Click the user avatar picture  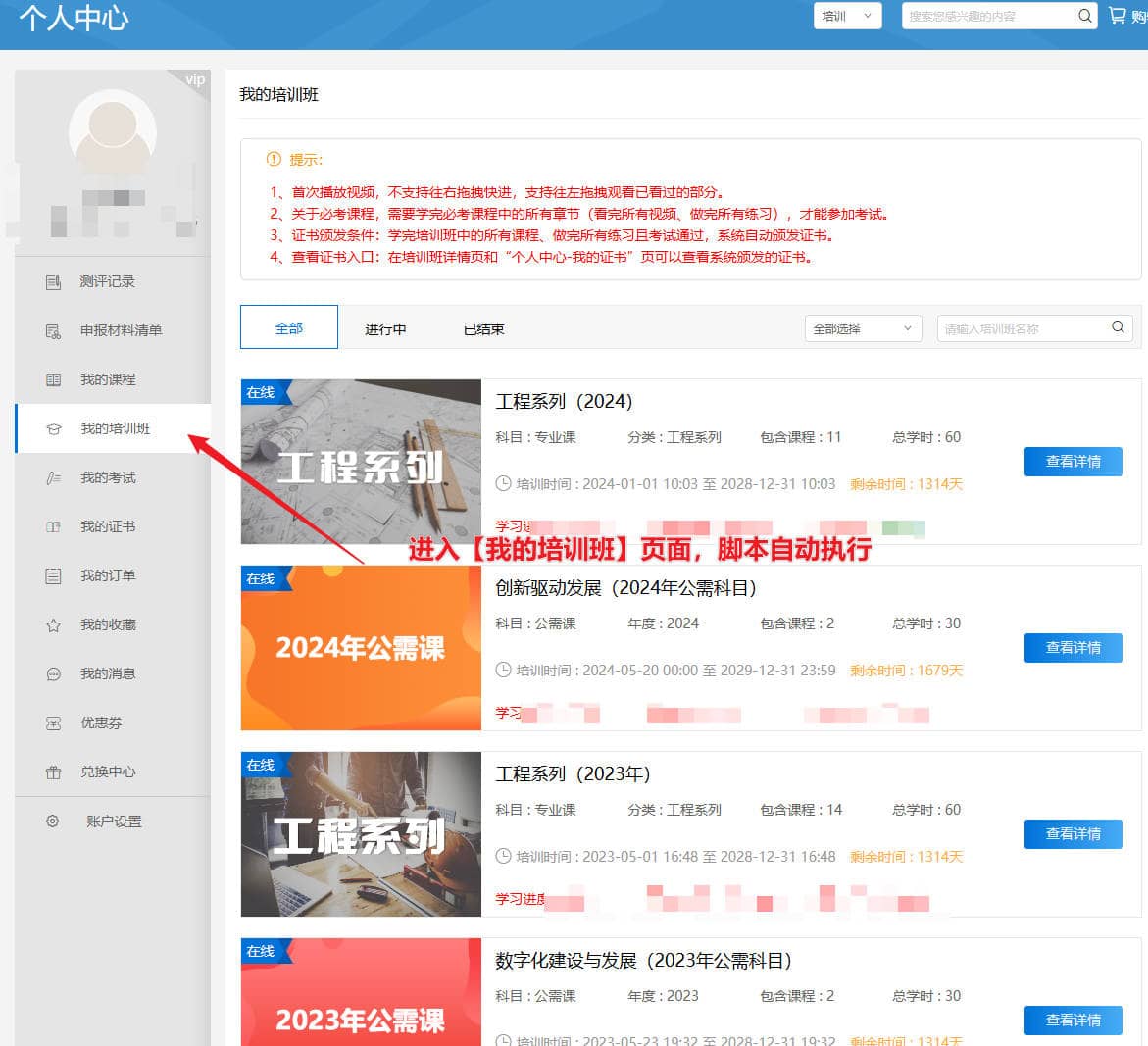click(x=112, y=132)
